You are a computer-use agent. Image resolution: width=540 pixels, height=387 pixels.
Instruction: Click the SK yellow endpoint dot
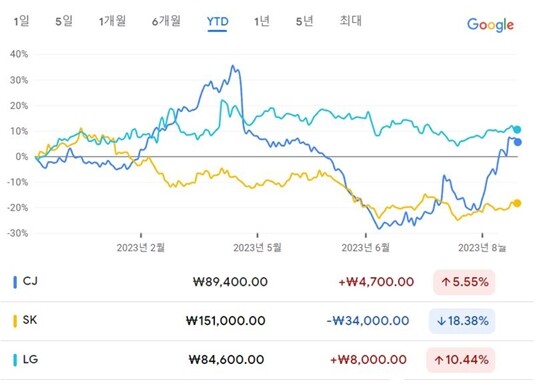[517, 203]
